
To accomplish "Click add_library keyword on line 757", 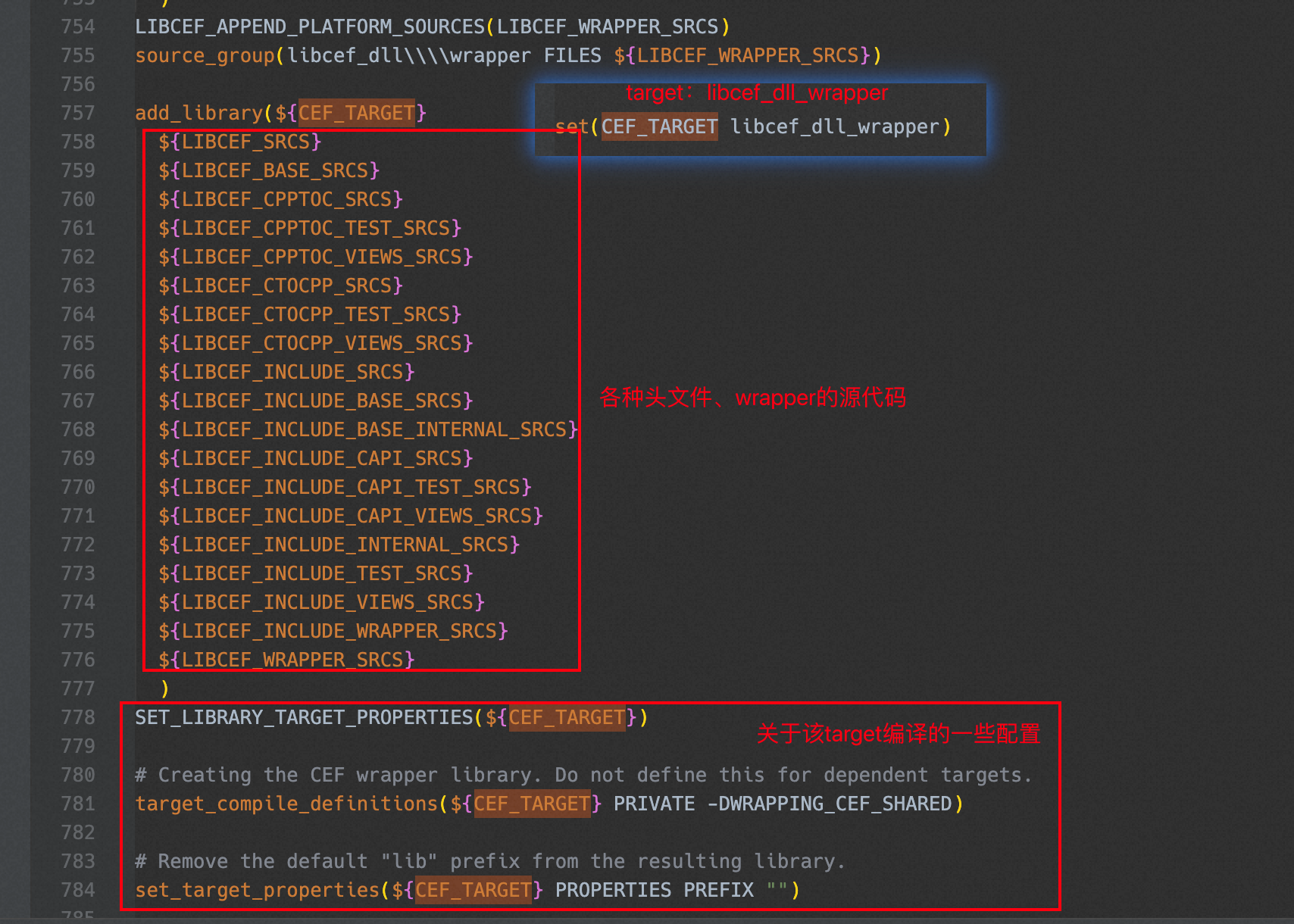I will (x=198, y=113).
